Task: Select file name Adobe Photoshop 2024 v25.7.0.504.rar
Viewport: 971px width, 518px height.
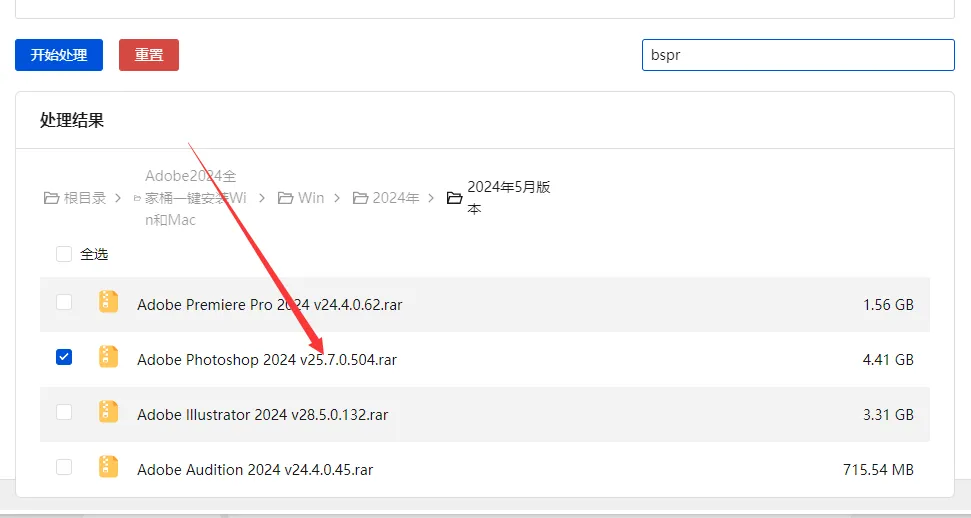Action: 267,360
